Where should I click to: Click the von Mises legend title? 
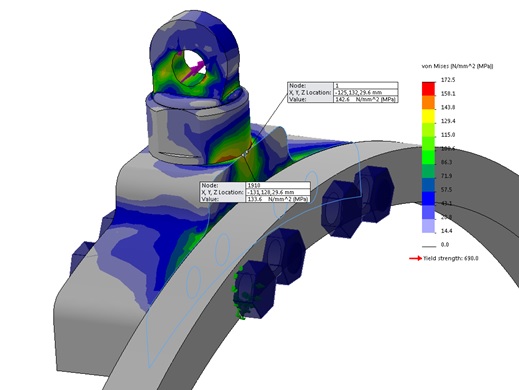point(457,66)
